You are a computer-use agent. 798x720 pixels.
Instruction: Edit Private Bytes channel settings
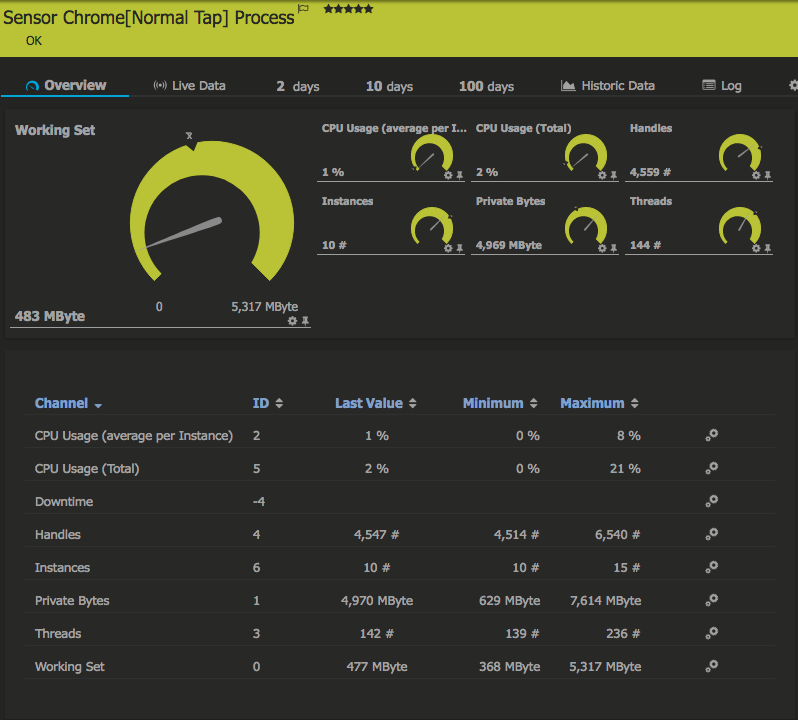coord(711,600)
